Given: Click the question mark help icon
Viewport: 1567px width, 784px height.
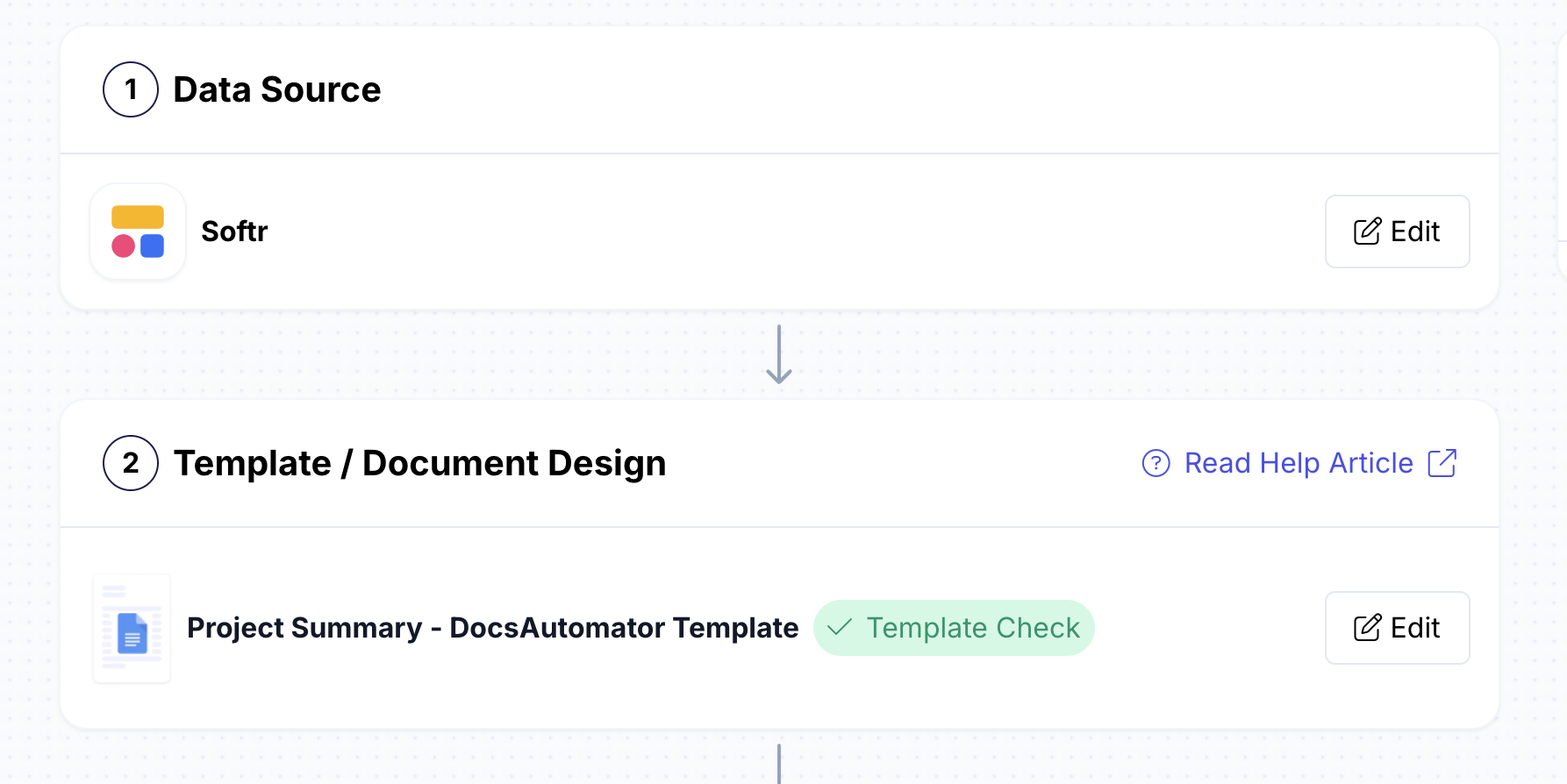Looking at the screenshot, I should 1156,463.
